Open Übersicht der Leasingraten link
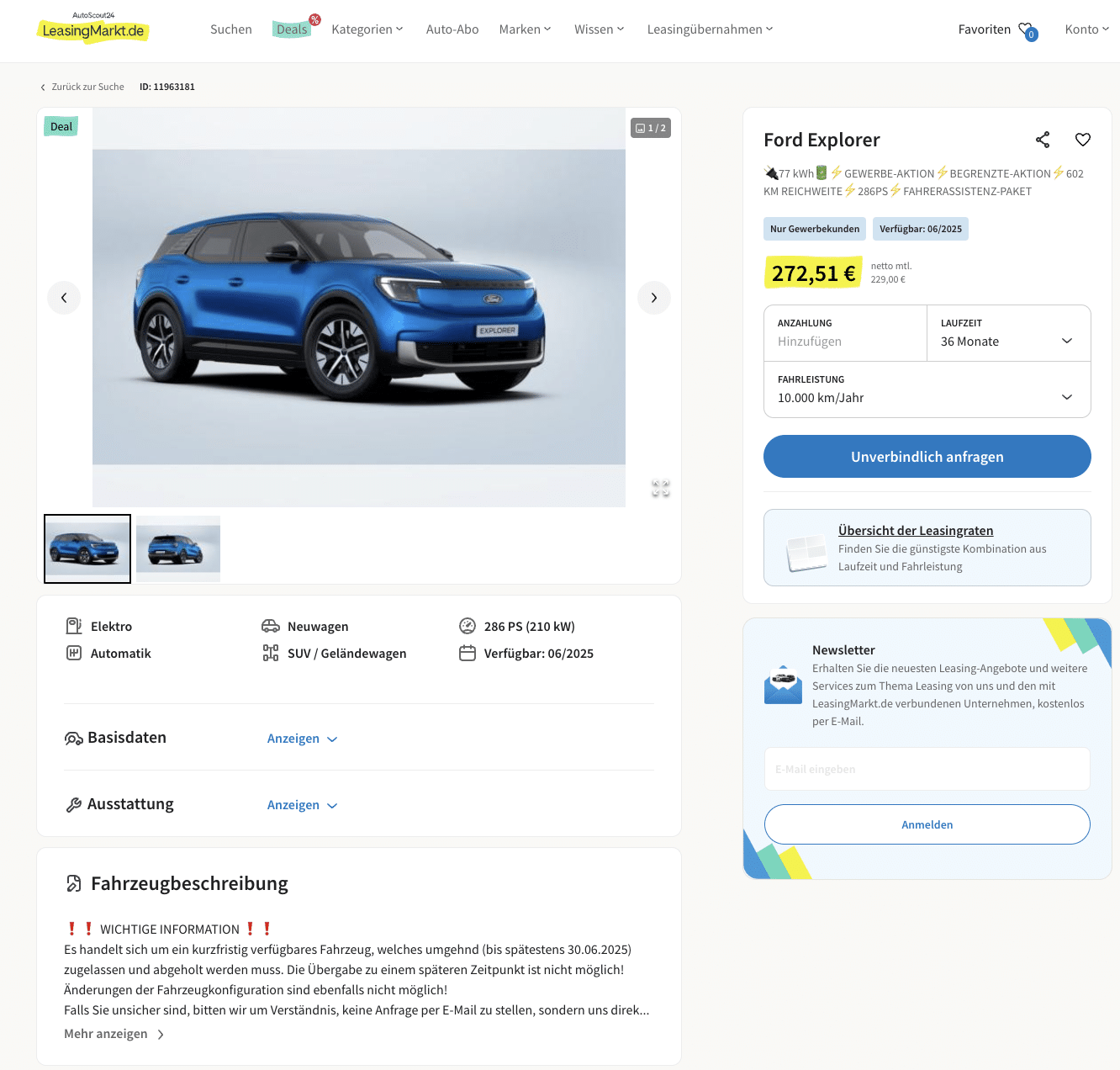The image size is (1120, 1070). click(916, 531)
